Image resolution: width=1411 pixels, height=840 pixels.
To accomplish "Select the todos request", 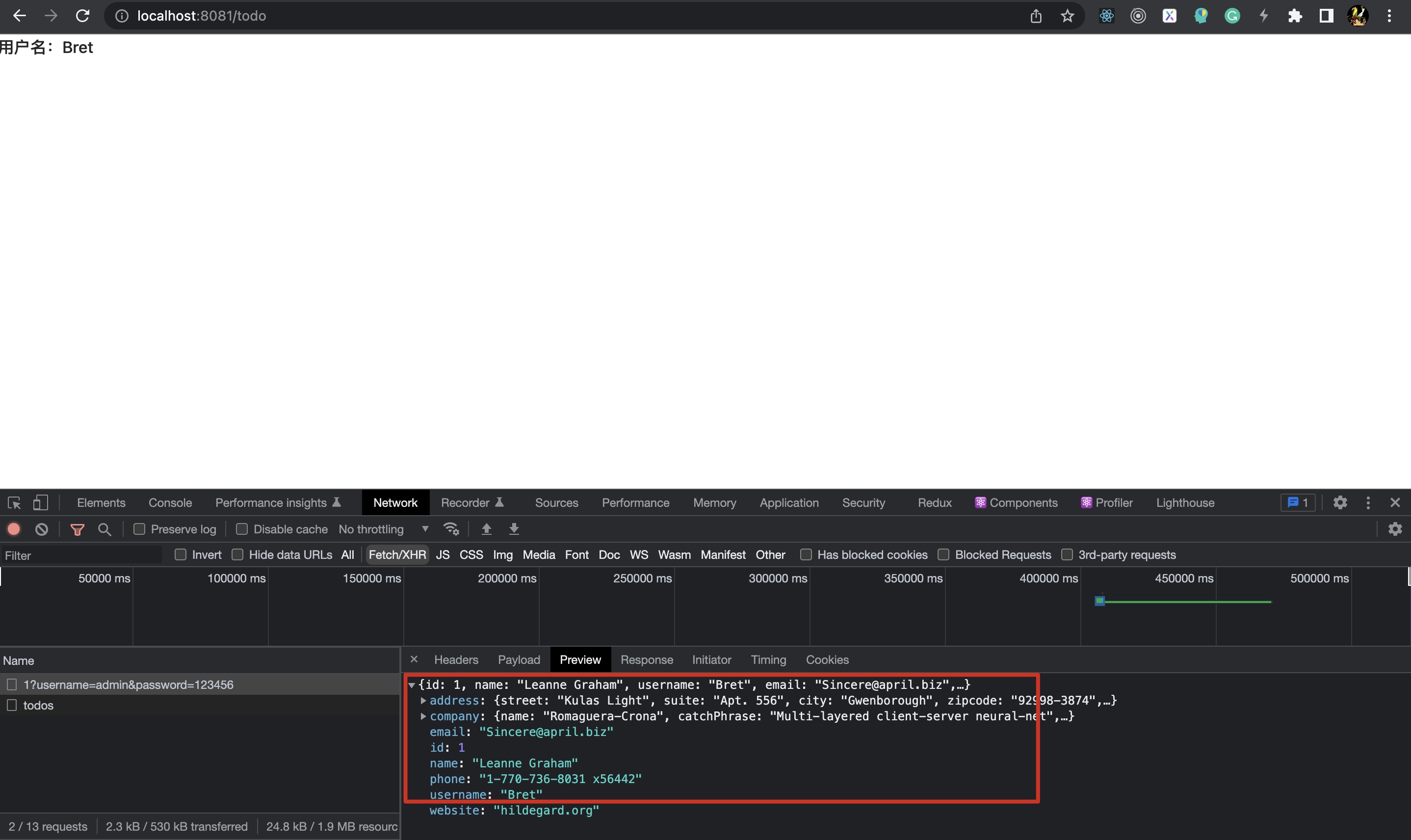I will tap(38, 705).
